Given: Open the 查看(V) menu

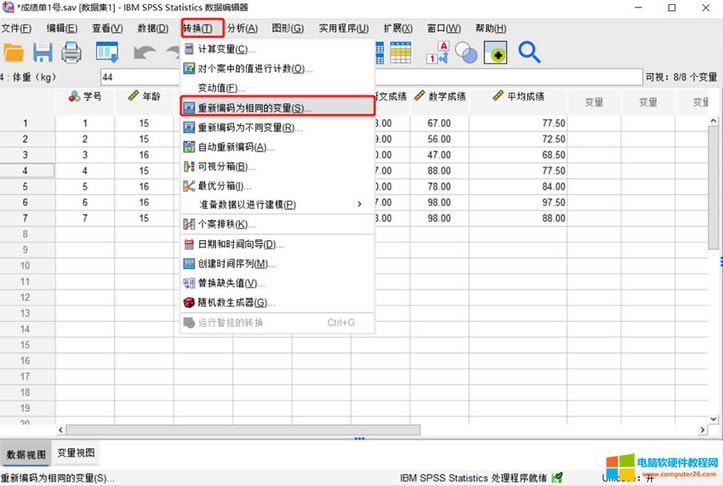Looking at the screenshot, I should [x=107, y=28].
